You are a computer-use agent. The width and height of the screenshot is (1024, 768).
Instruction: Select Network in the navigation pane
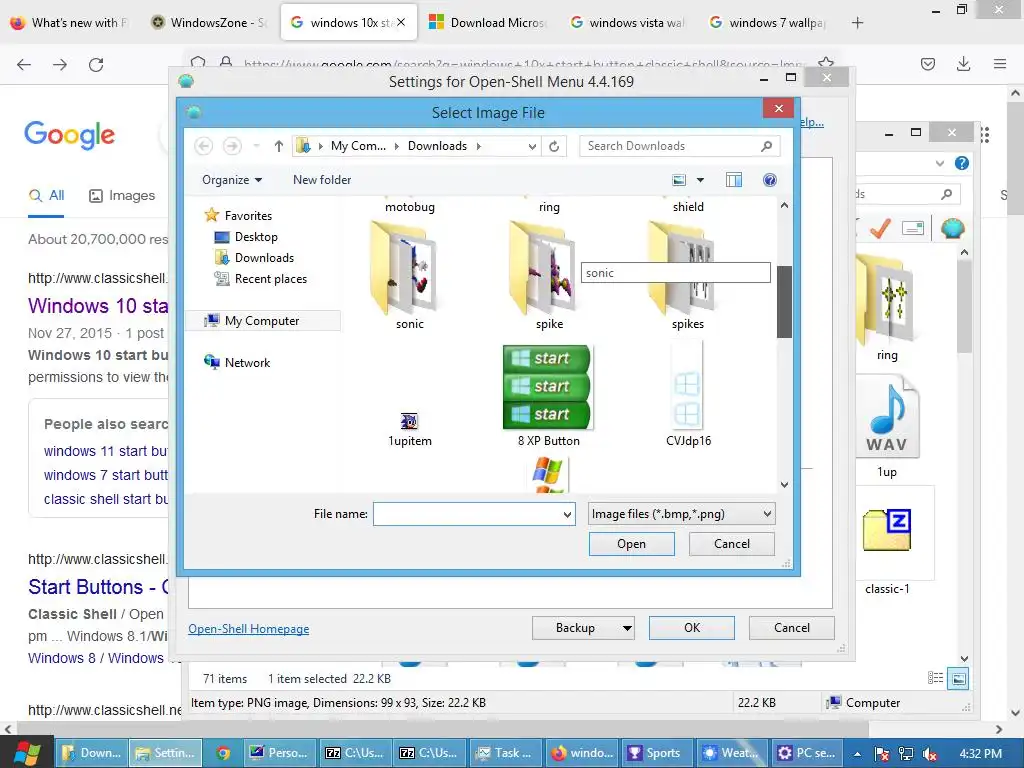247,362
